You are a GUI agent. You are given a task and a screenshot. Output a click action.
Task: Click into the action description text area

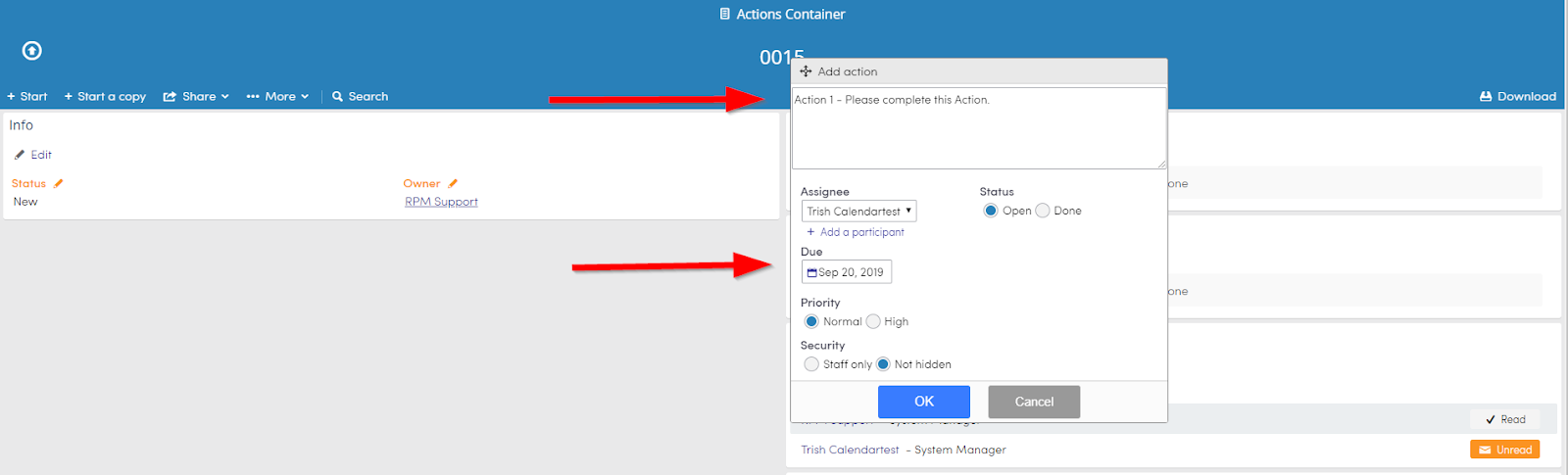point(979,128)
